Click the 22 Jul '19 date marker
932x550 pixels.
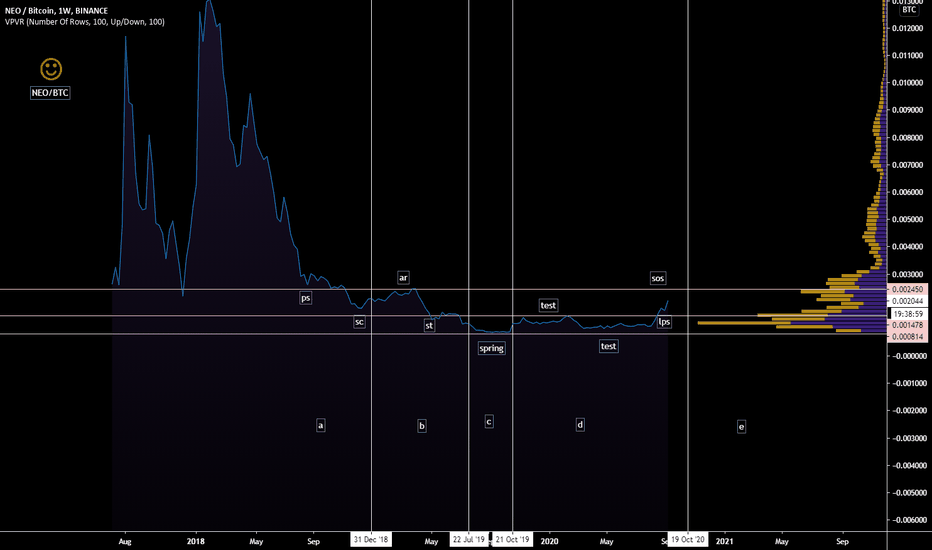coord(469,540)
